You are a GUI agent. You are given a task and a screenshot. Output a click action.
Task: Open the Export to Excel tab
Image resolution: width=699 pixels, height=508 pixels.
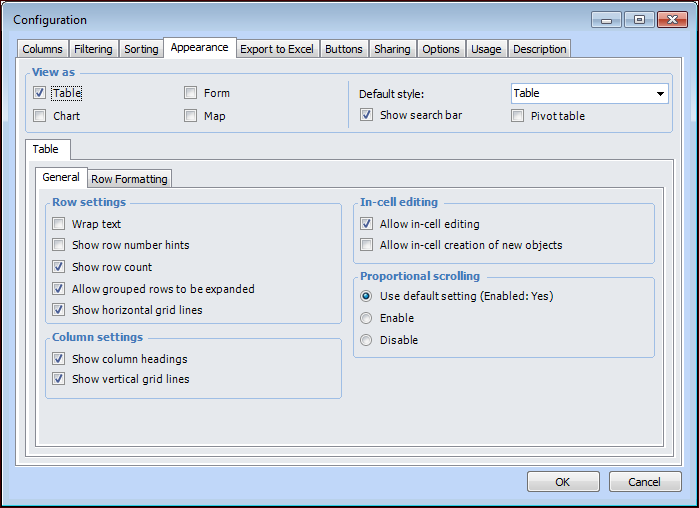coord(277,49)
